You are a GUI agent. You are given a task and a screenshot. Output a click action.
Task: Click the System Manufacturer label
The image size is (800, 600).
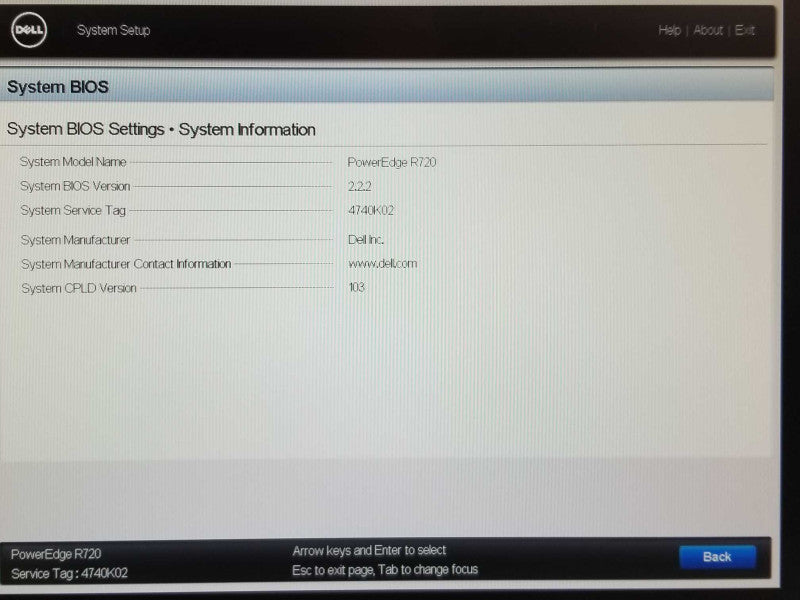coord(76,240)
